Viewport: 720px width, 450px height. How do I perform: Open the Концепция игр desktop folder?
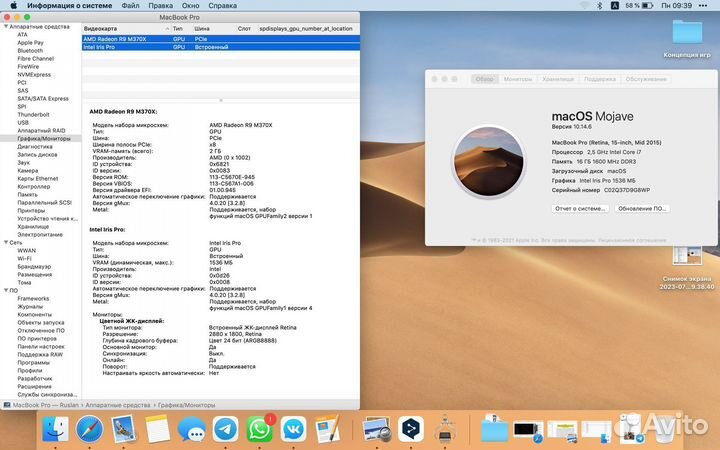(x=687, y=39)
